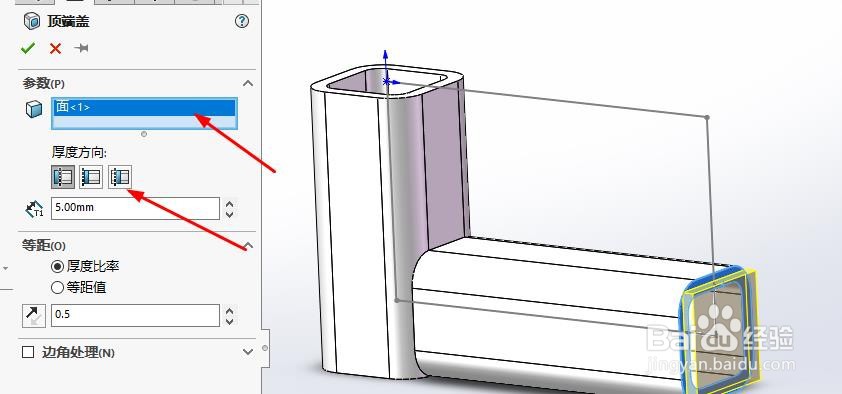Click the reverse direction arrow icon
The height and width of the screenshot is (394, 842).
tap(34, 316)
